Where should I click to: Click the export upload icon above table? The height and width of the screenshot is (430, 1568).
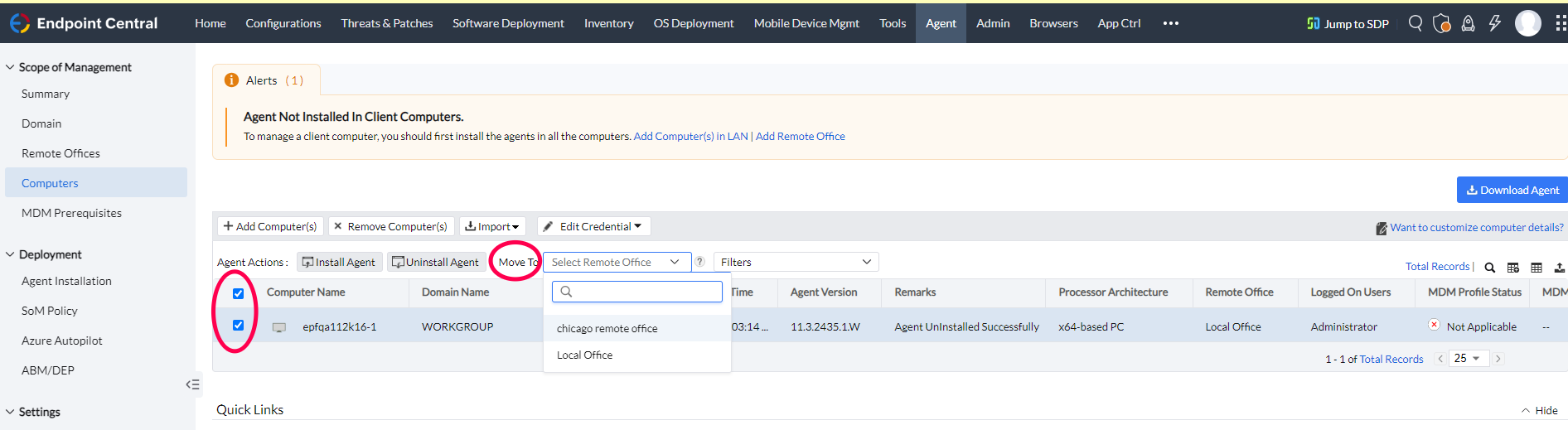pyautogui.click(x=1559, y=267)
